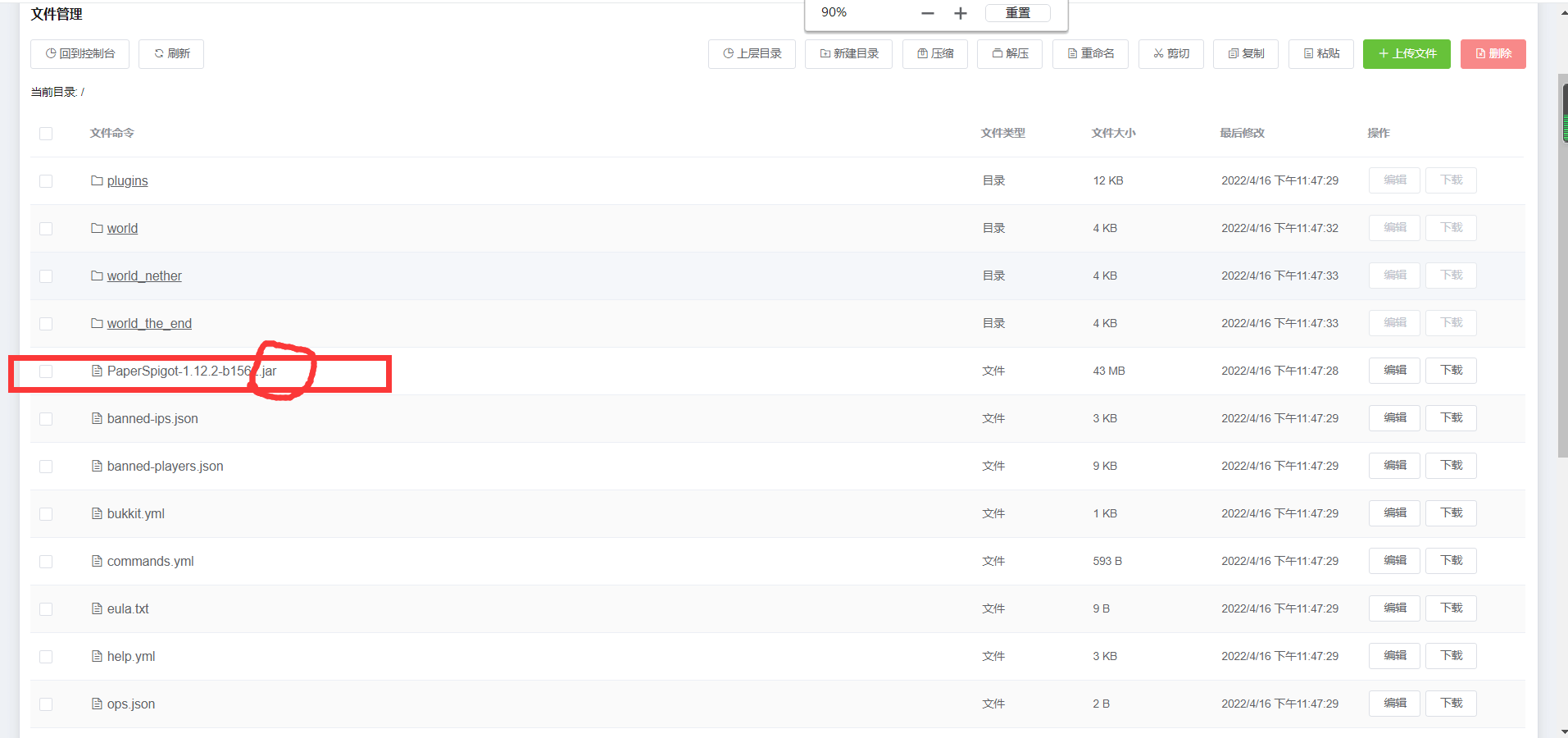Check the box for banned-ips.json
1568x738 pixels.
click(x=46, y=419)
